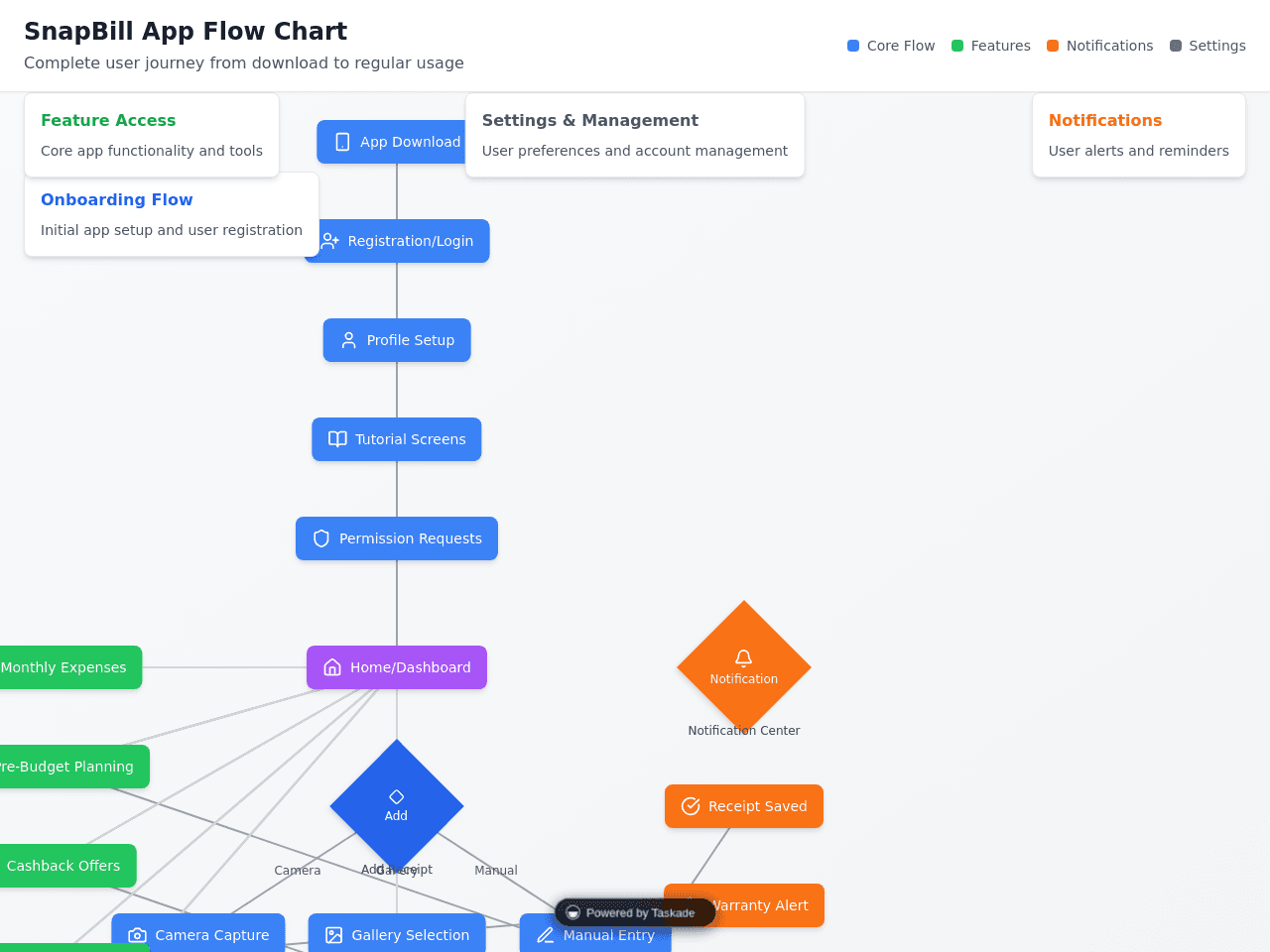
Task: Select the Tutorial Screens node label
Action: click(x=411, y=439)
